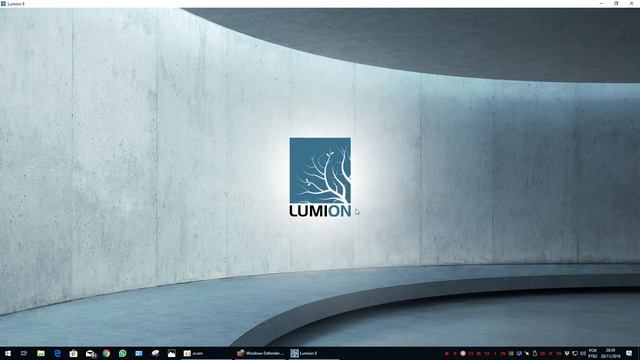
Task: Launch File Explorer from the taskbar
Action: [41, 353]
